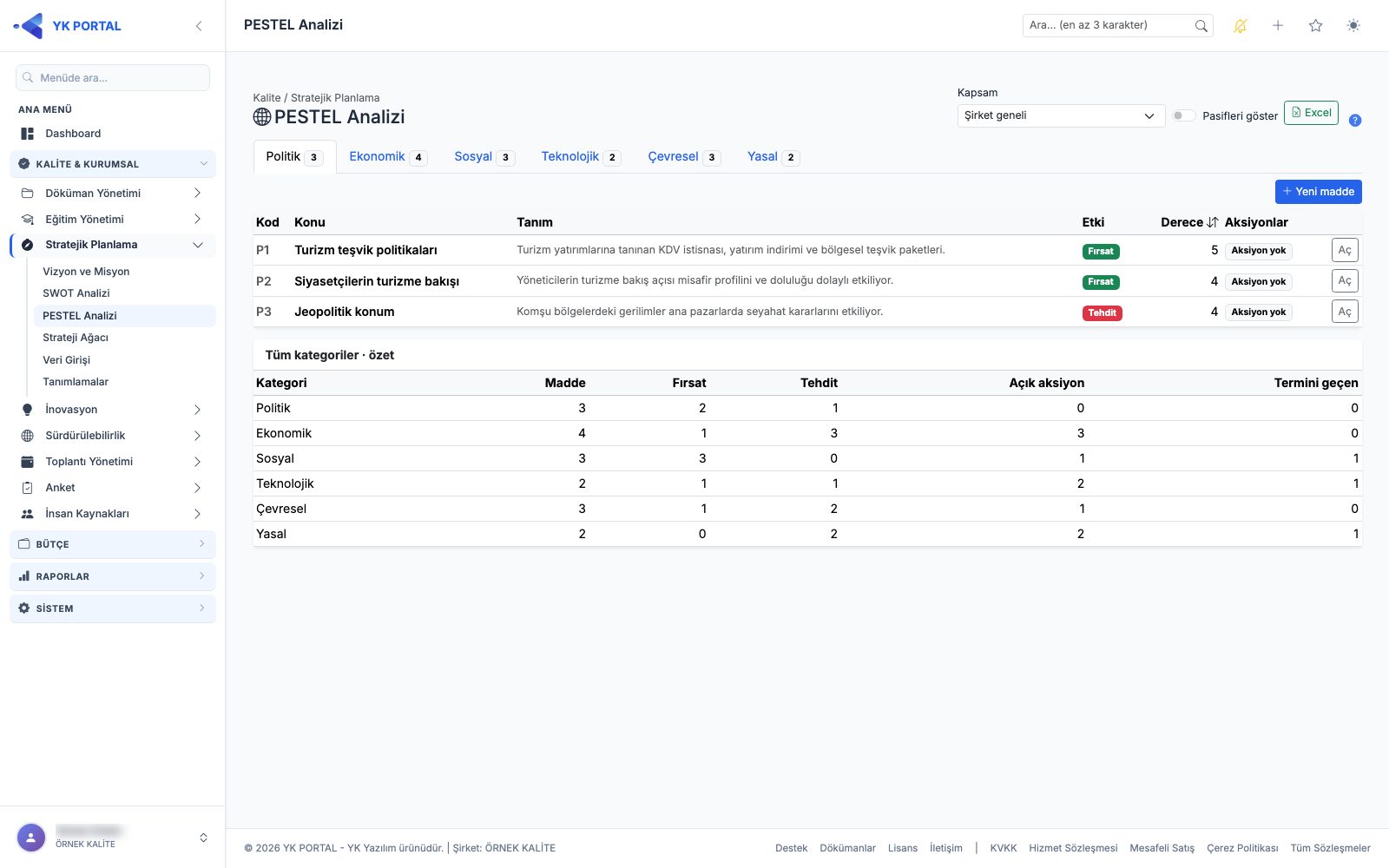
Task: Click the İnsan Kaynakları people icon
Action: point(27,514)
